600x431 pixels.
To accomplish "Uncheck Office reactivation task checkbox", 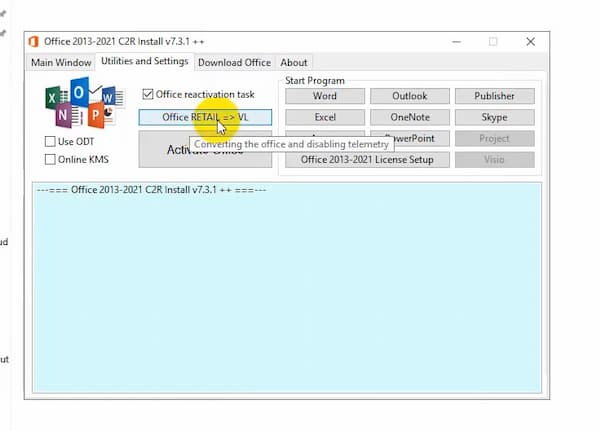I will point(148,94).
